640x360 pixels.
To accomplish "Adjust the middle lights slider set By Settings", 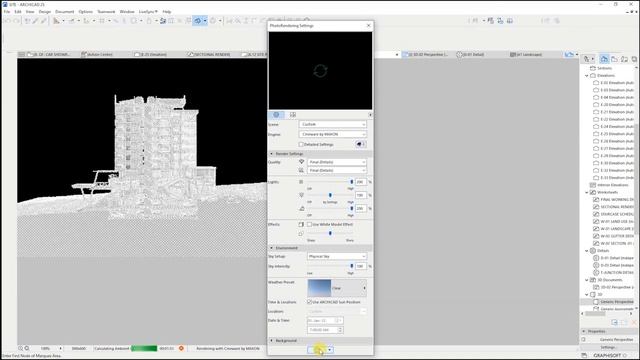I will pyautogui.click(x=330, y=195).
